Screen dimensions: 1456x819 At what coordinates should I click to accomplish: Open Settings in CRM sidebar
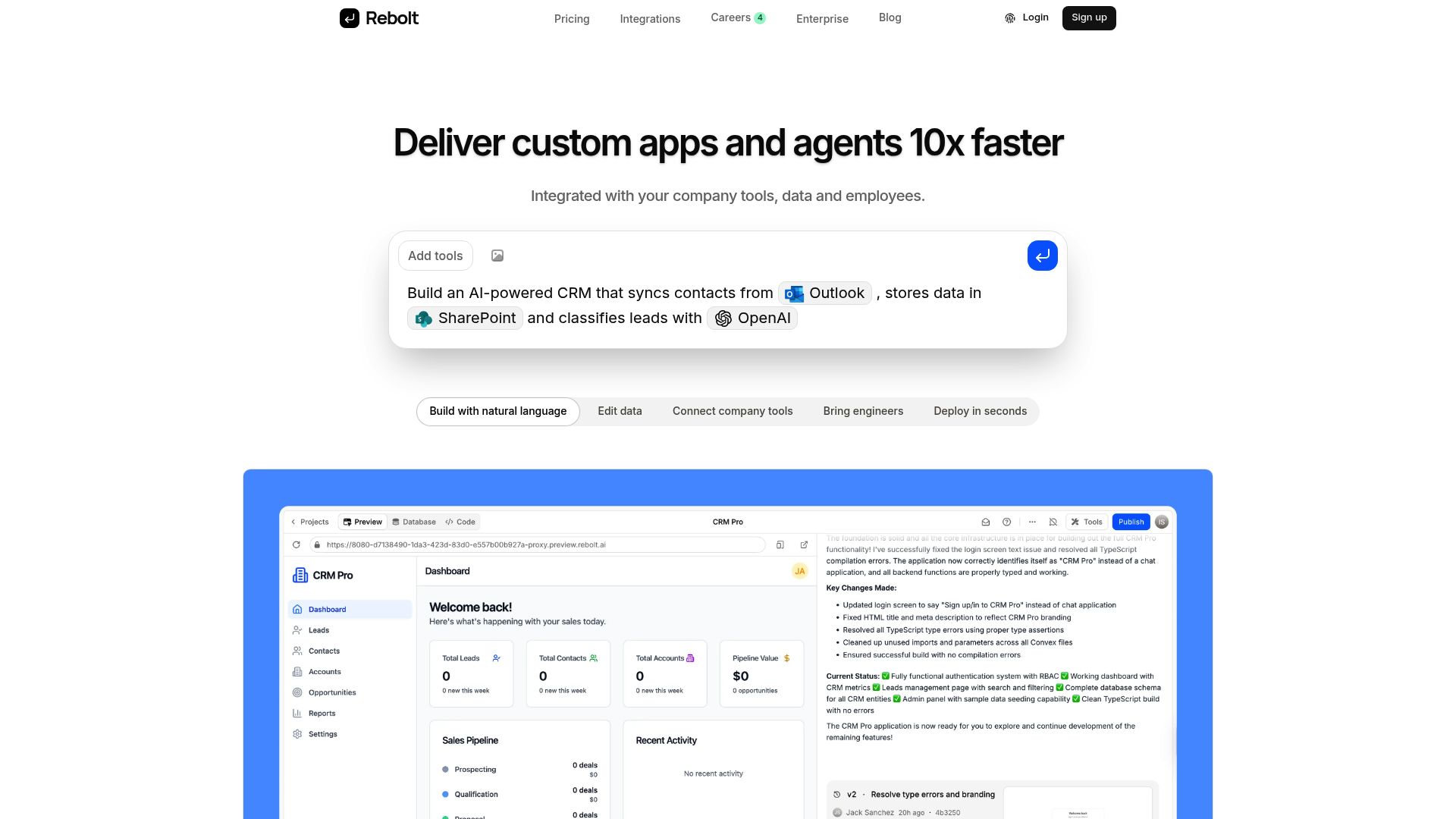click(x=350, y=734)
